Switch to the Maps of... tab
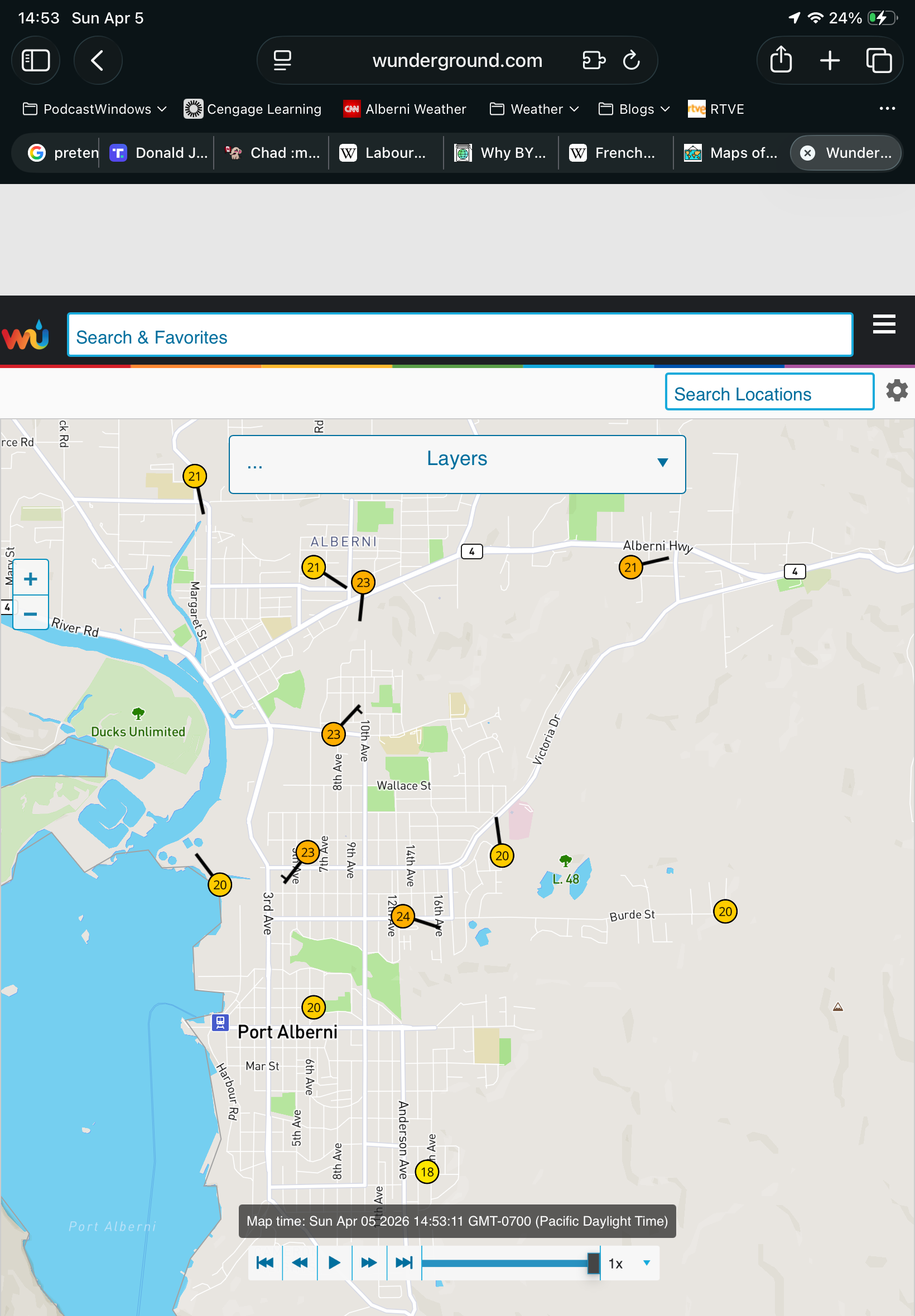Viewport: 915px width, 1316px height. (730, 153)
